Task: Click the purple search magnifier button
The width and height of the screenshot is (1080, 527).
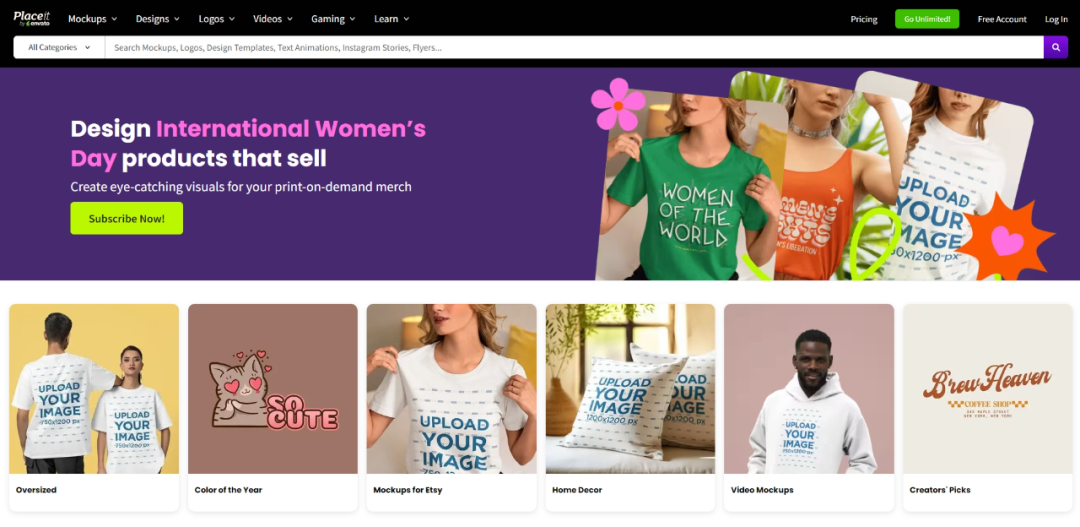Action: (x=1056, y=47)
